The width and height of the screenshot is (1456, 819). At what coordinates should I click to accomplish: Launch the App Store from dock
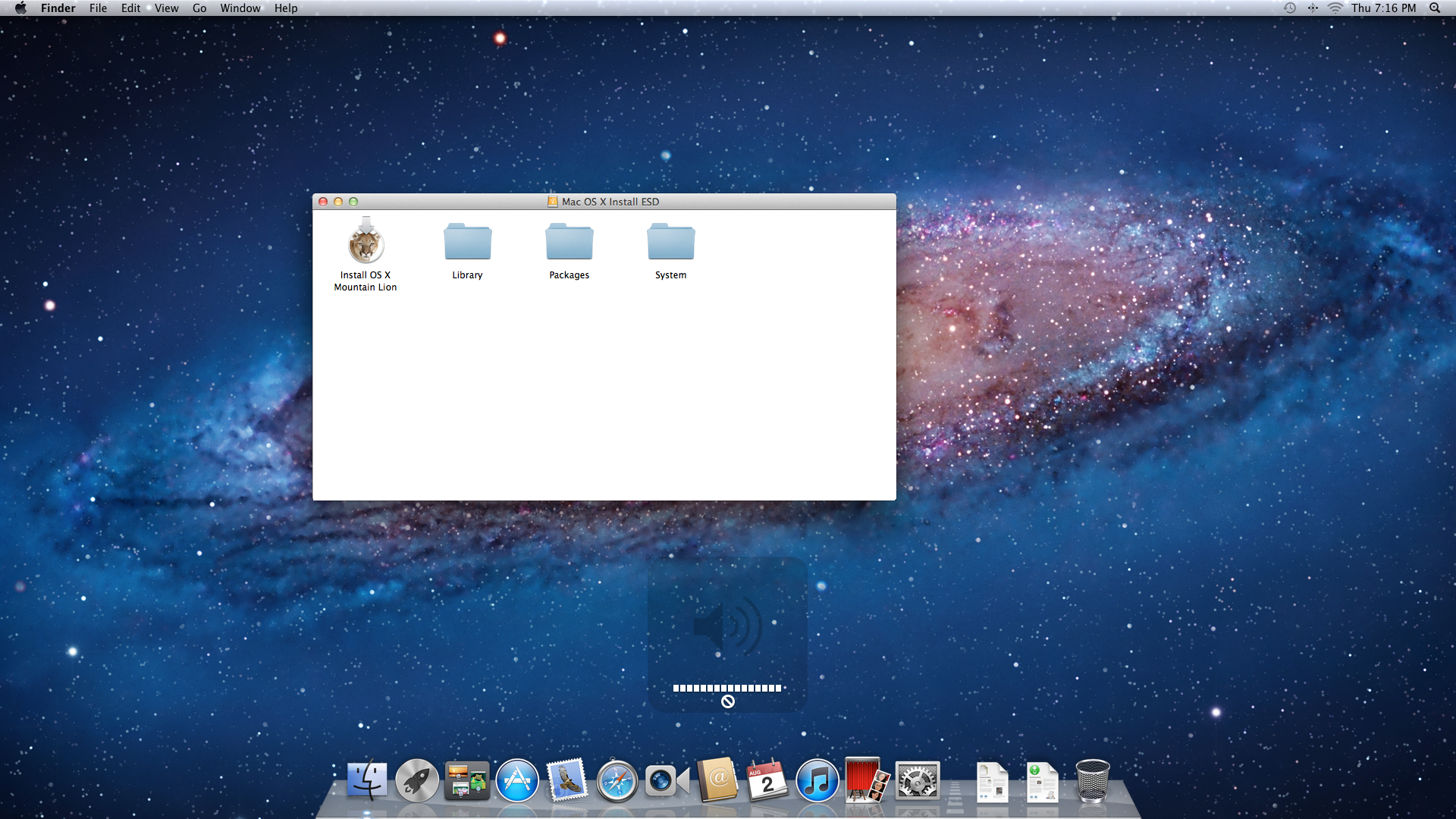point(517,781)
